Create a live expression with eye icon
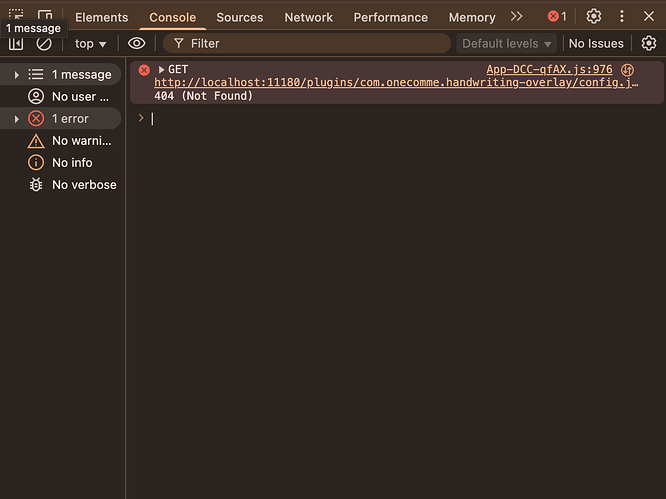Image resolution: width=666 pixels, height=499 pixels. [x=137, y=43]
